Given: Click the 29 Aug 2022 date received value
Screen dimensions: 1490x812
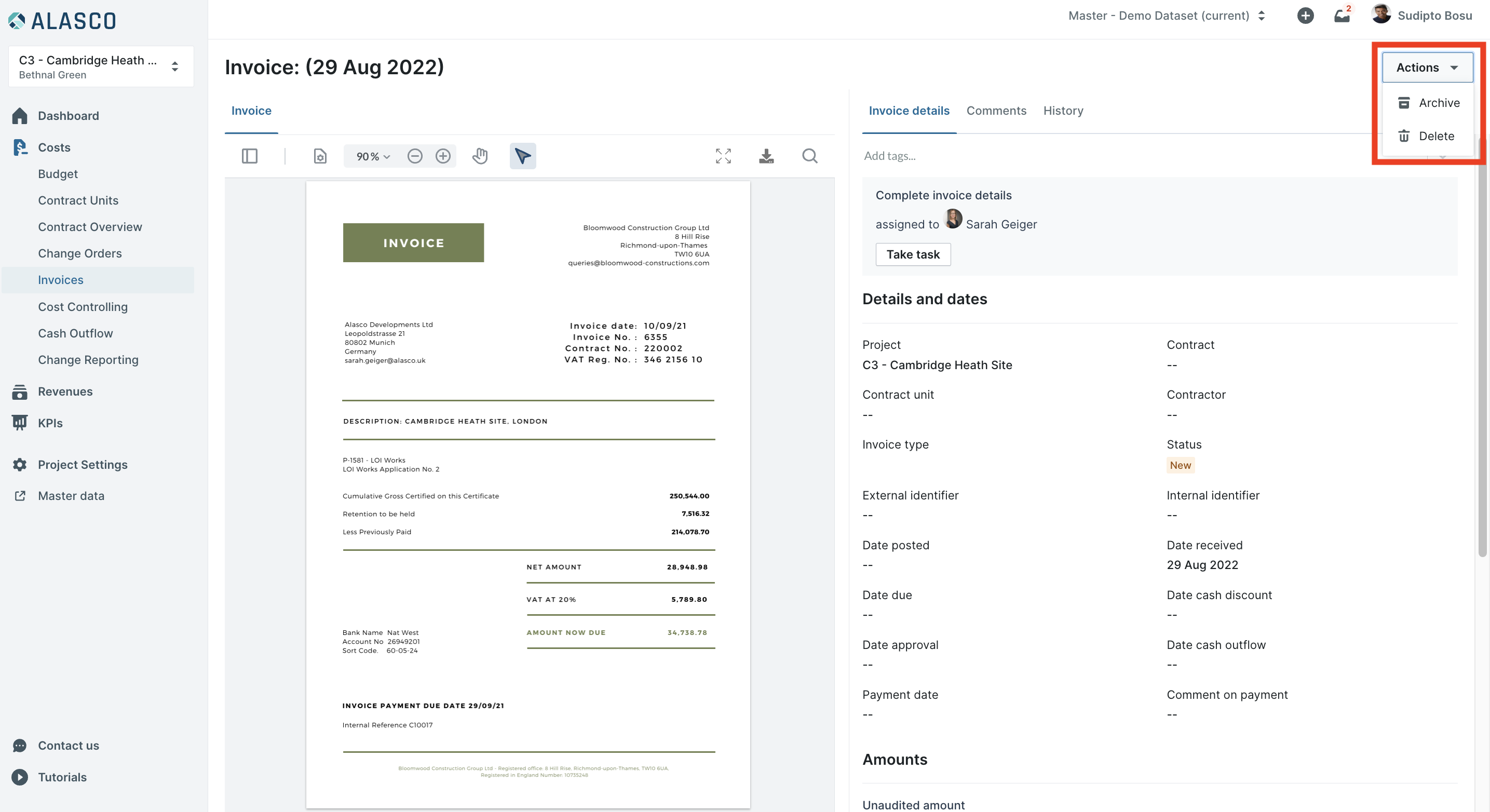Looking at the screenshot, I should pyautogui.click(x=1202, y=565).
